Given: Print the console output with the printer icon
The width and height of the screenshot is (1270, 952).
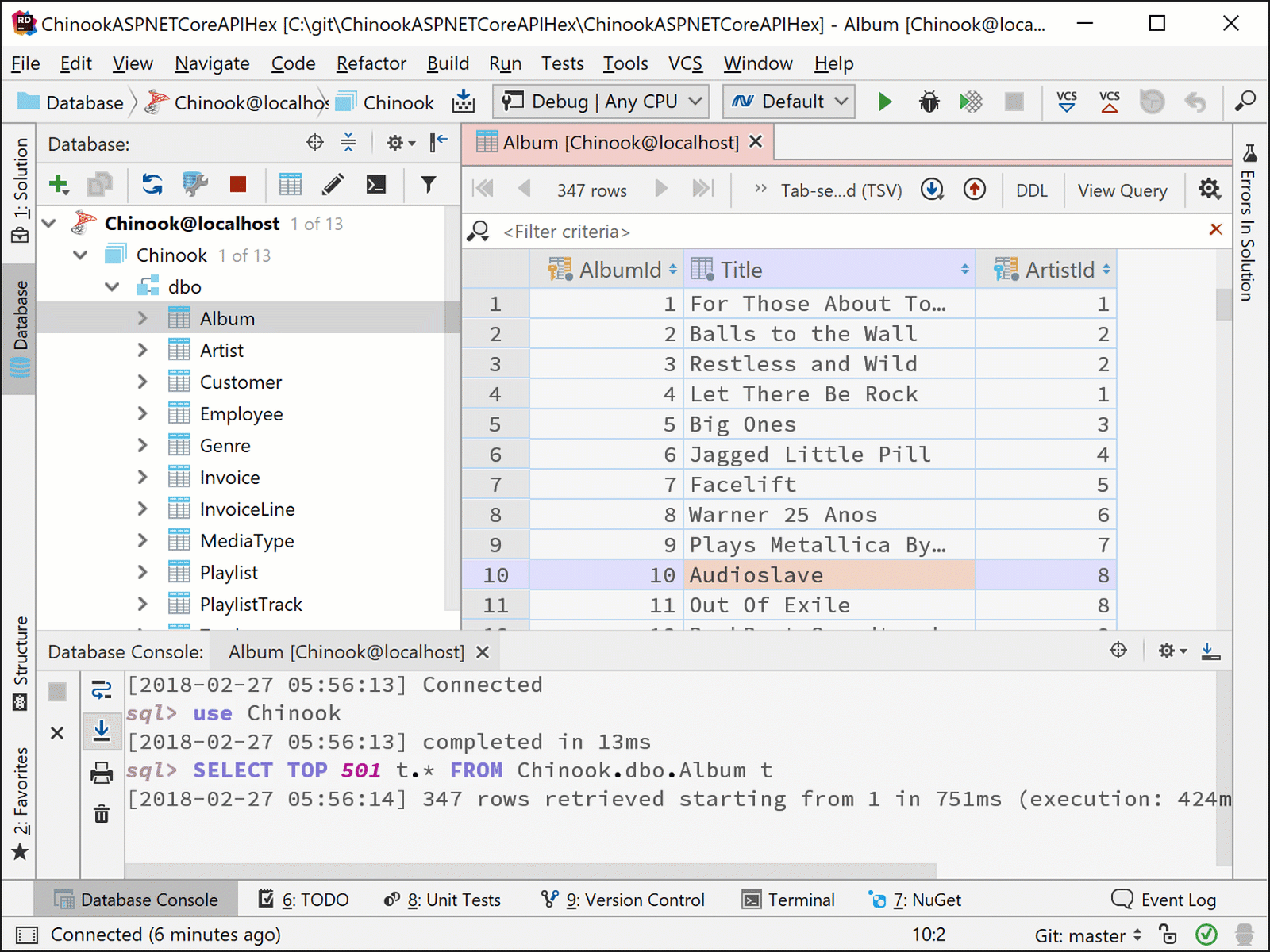Looking at the screenshot, I should (x=102, y=773).
